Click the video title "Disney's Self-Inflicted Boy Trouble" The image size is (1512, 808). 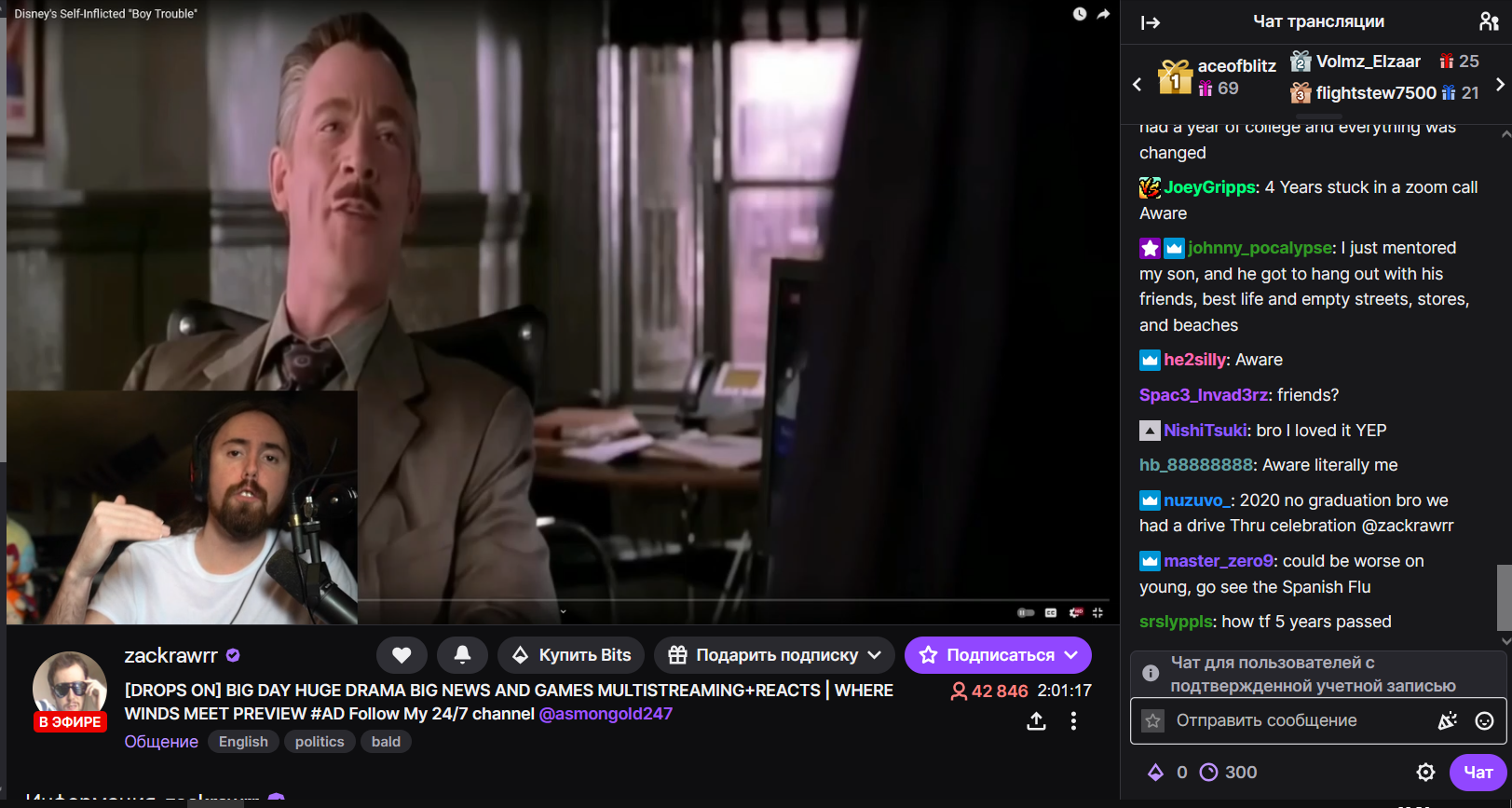[x=105, y=14]
